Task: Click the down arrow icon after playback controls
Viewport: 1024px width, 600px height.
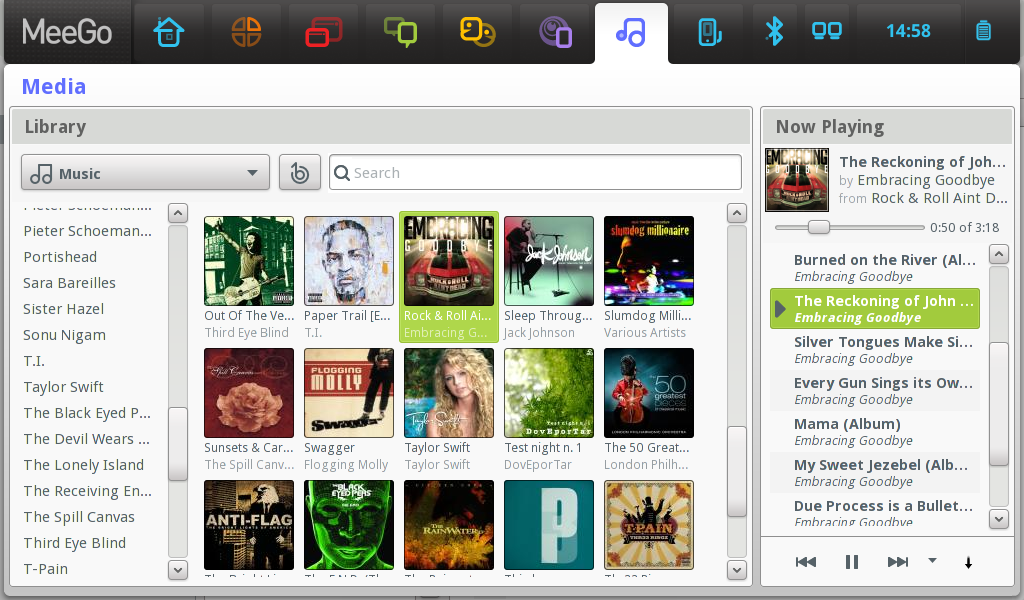Action: tap(968, 563)
